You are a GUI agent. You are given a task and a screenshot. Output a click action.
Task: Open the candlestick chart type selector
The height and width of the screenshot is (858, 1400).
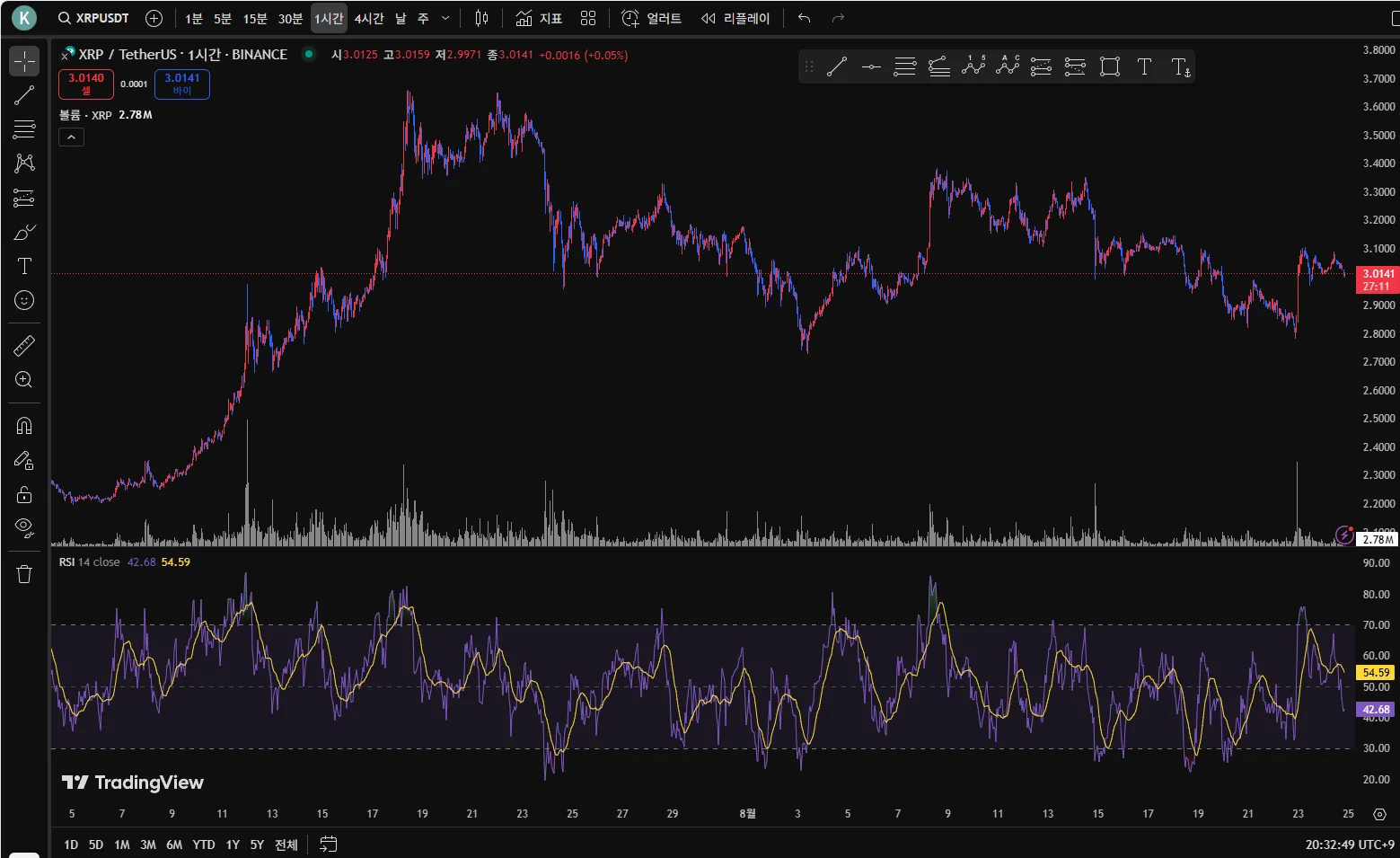[481, 18]
